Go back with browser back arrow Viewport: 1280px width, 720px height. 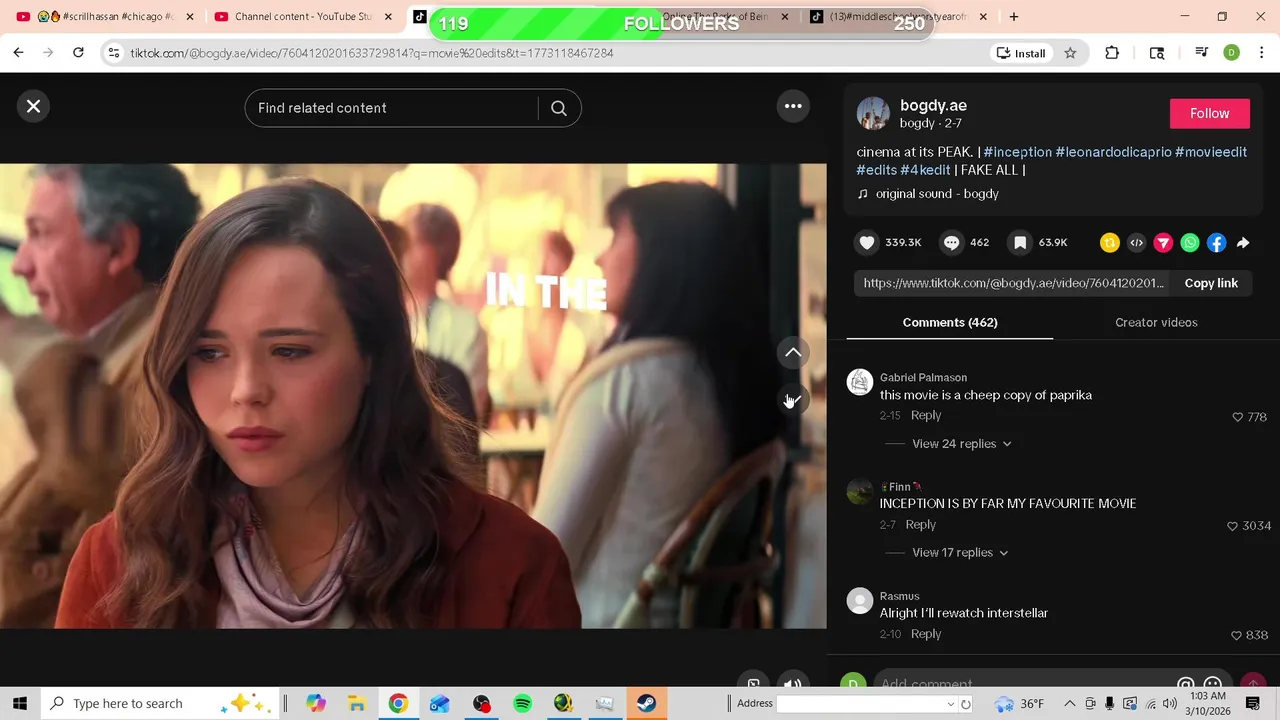pos(18,53)
